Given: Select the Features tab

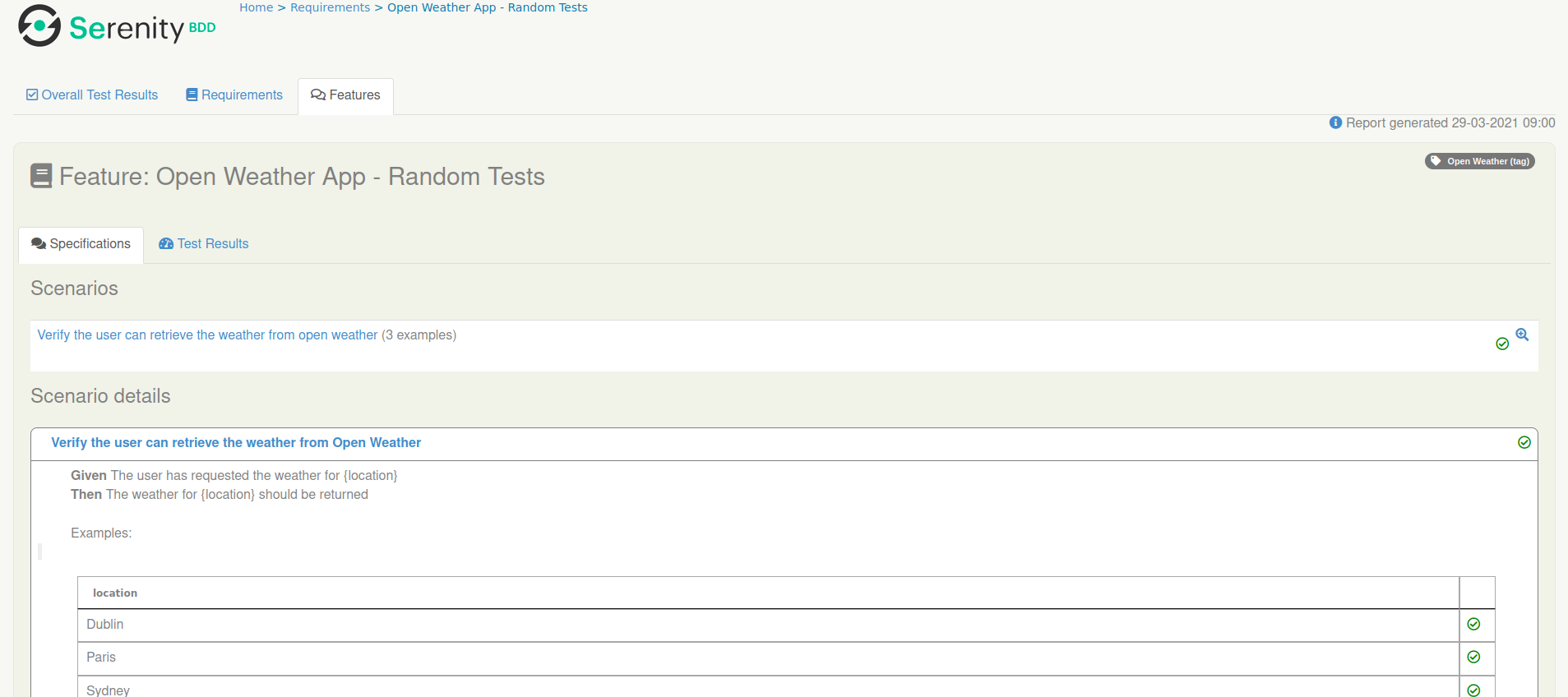Looking at the screenshot, I should [x=345, y=95].
